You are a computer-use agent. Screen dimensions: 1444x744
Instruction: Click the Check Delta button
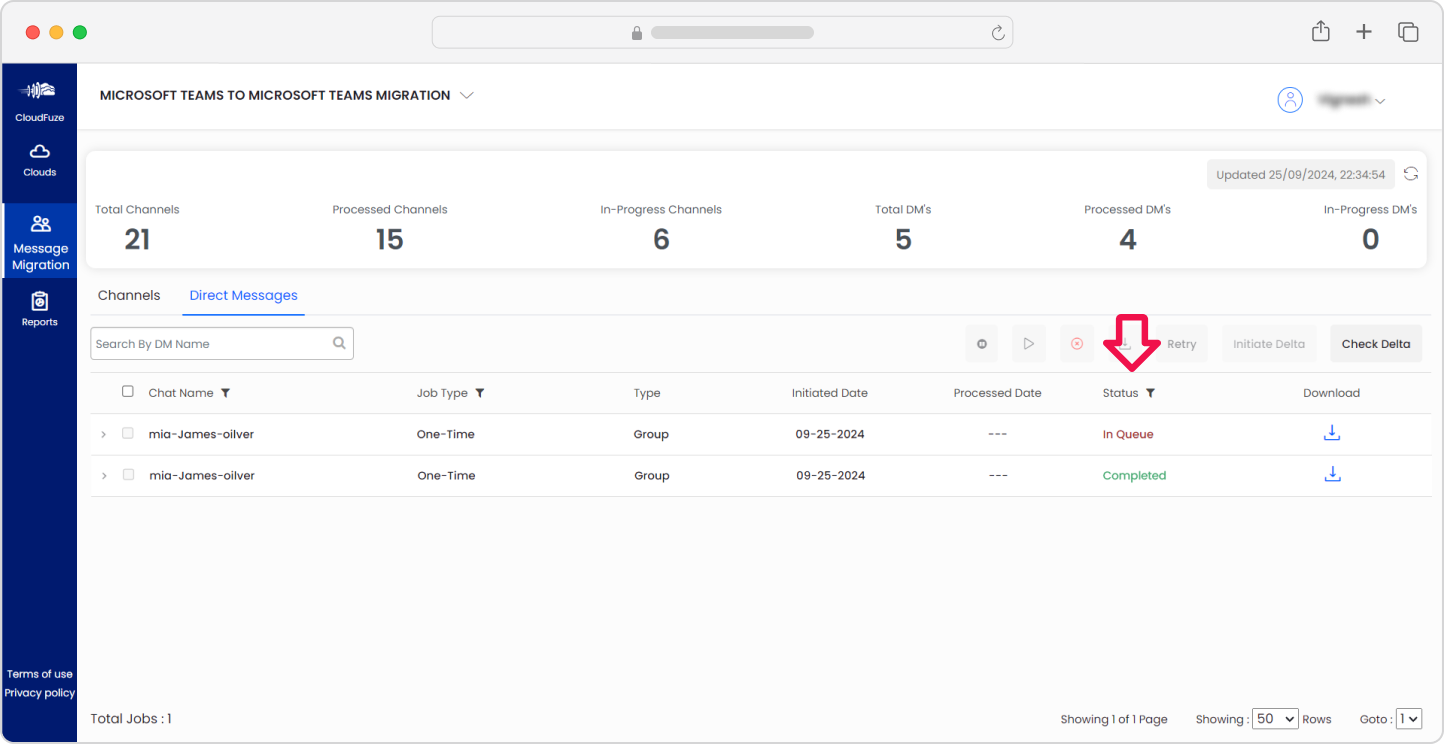click(x=1376, y=344)
